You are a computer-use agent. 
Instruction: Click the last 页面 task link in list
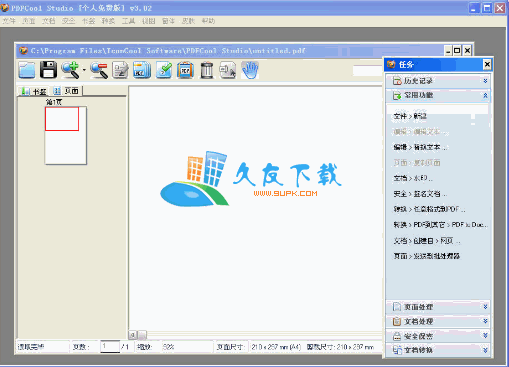[427, 256]
